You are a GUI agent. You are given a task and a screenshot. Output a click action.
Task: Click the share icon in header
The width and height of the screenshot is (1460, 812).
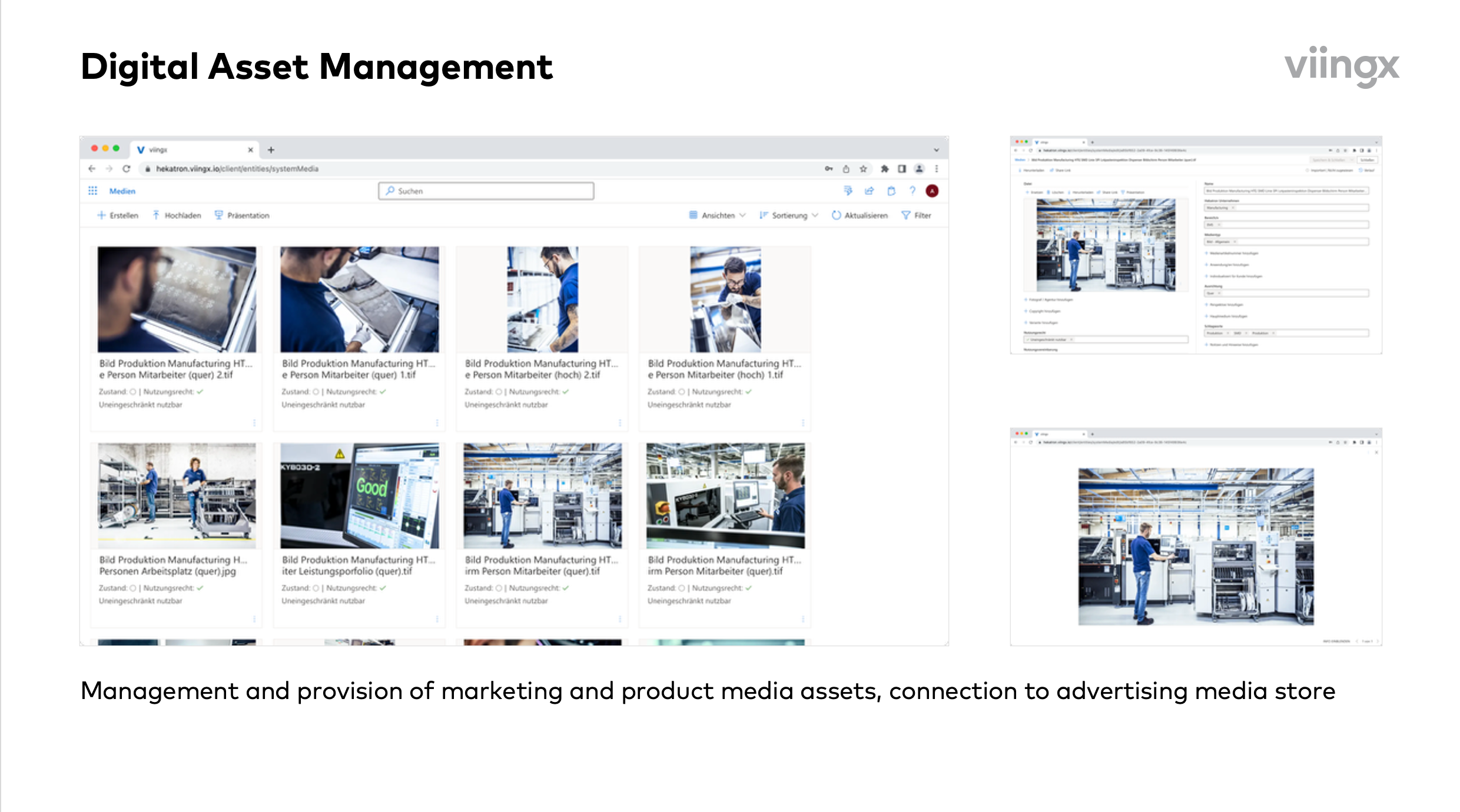tap(870, 191)
